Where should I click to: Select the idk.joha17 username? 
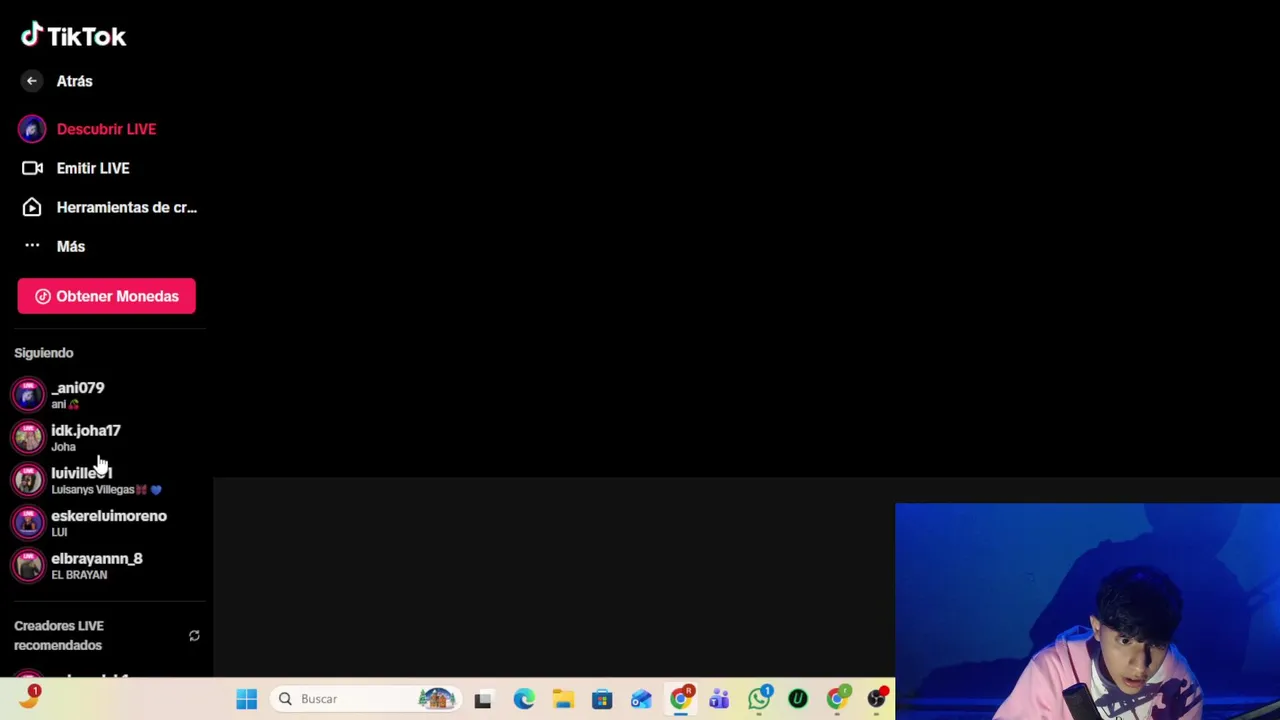(x=86, y=430)
